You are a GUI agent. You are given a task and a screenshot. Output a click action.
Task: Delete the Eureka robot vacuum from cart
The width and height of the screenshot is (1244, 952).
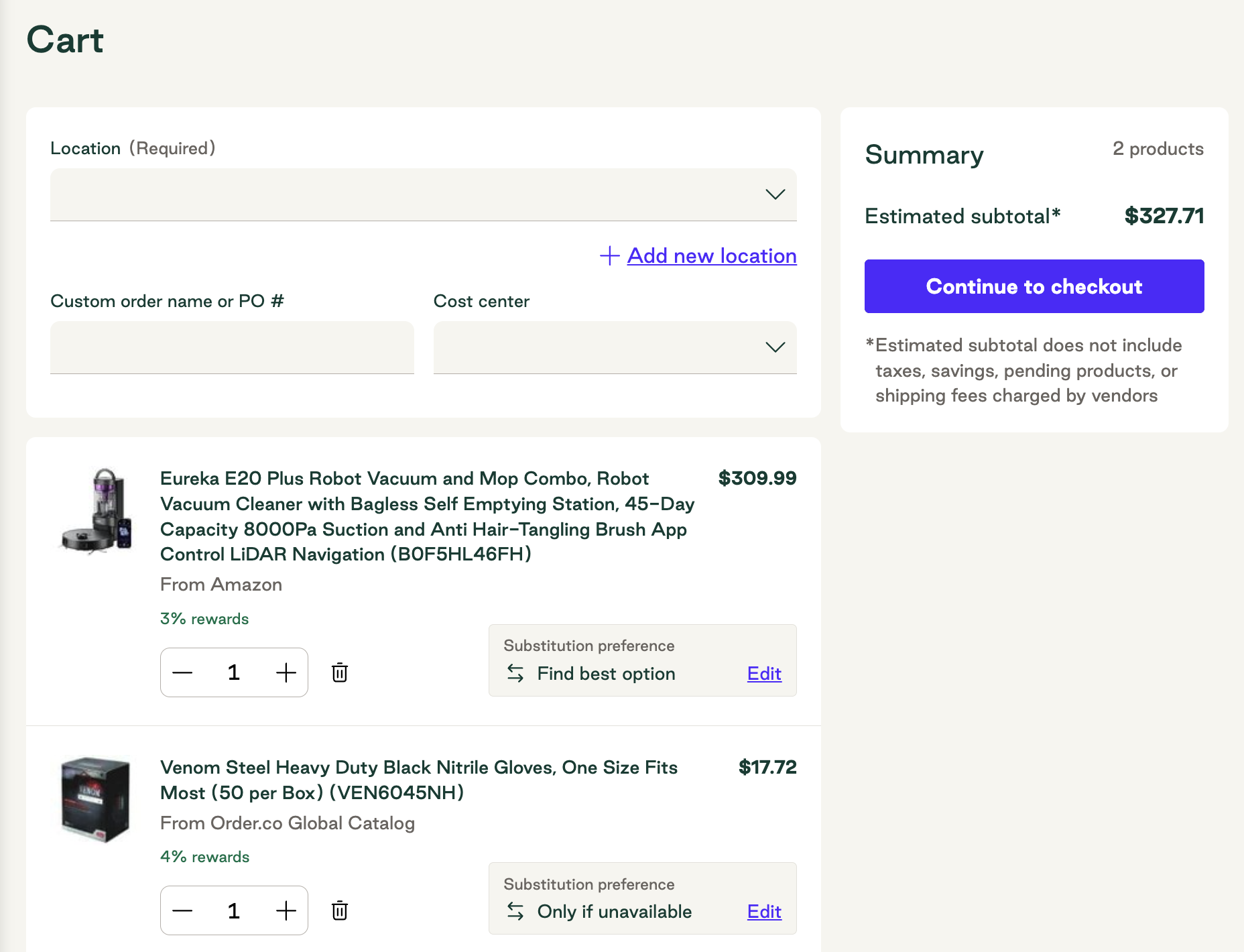coord(340,672)
